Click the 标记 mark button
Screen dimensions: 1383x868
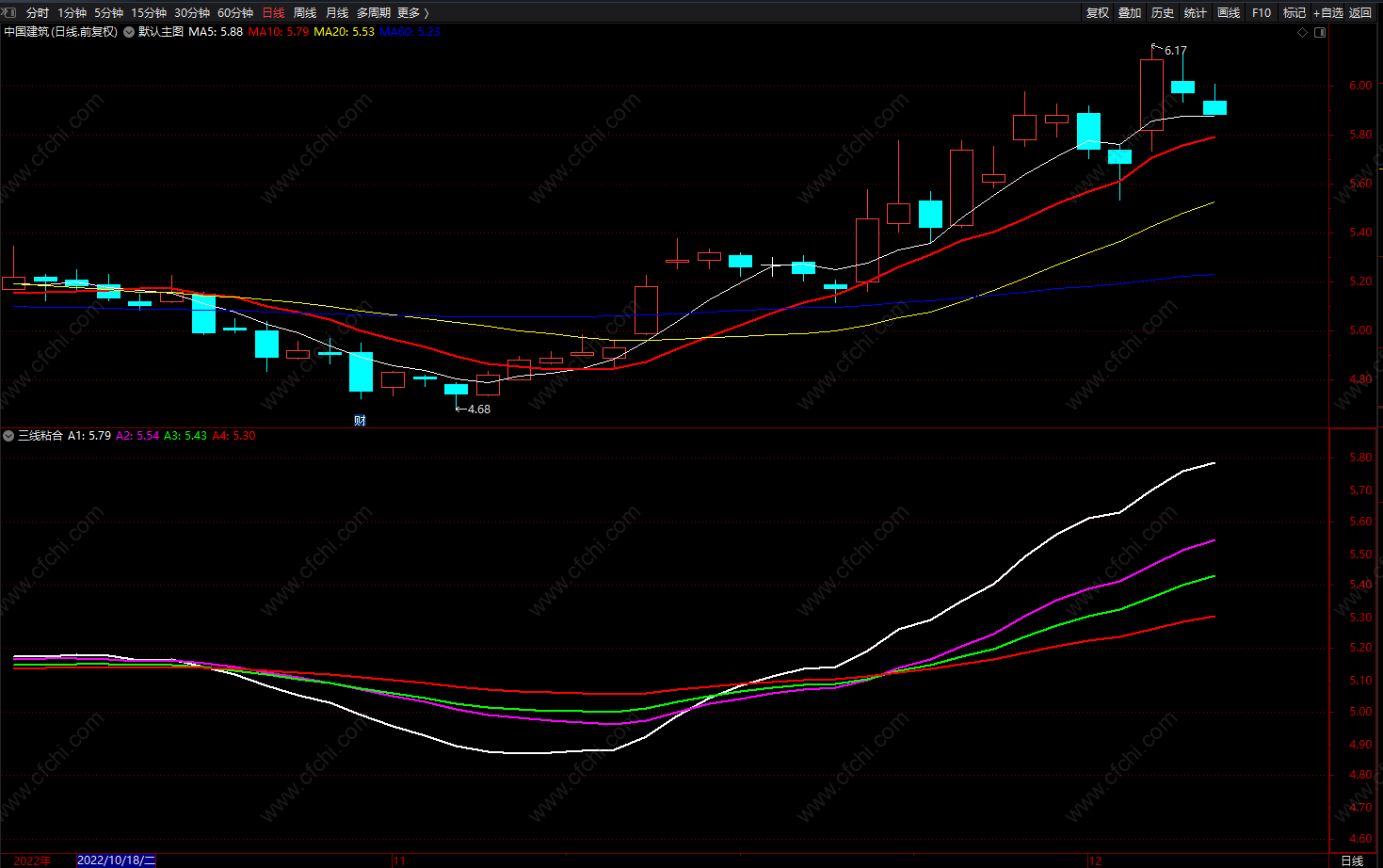coord(1295,12)
